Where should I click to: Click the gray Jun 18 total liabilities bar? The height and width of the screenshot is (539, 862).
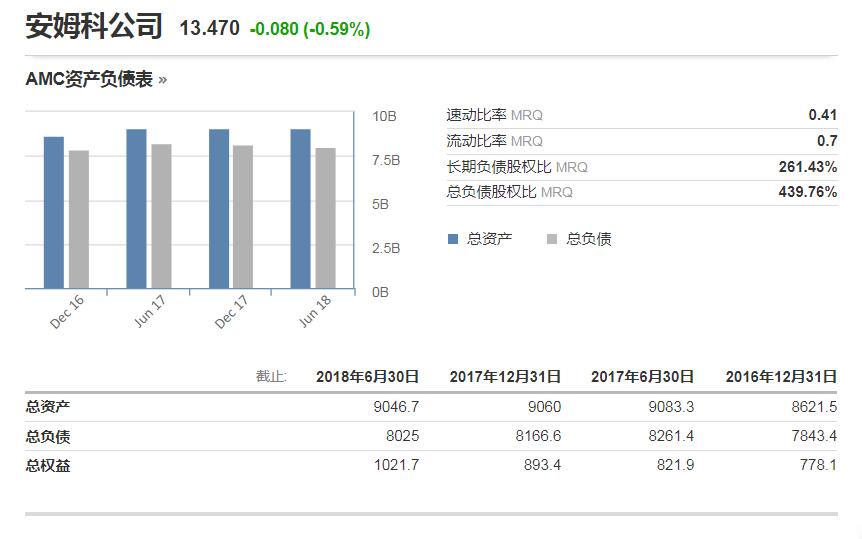(x=325, y=218)
